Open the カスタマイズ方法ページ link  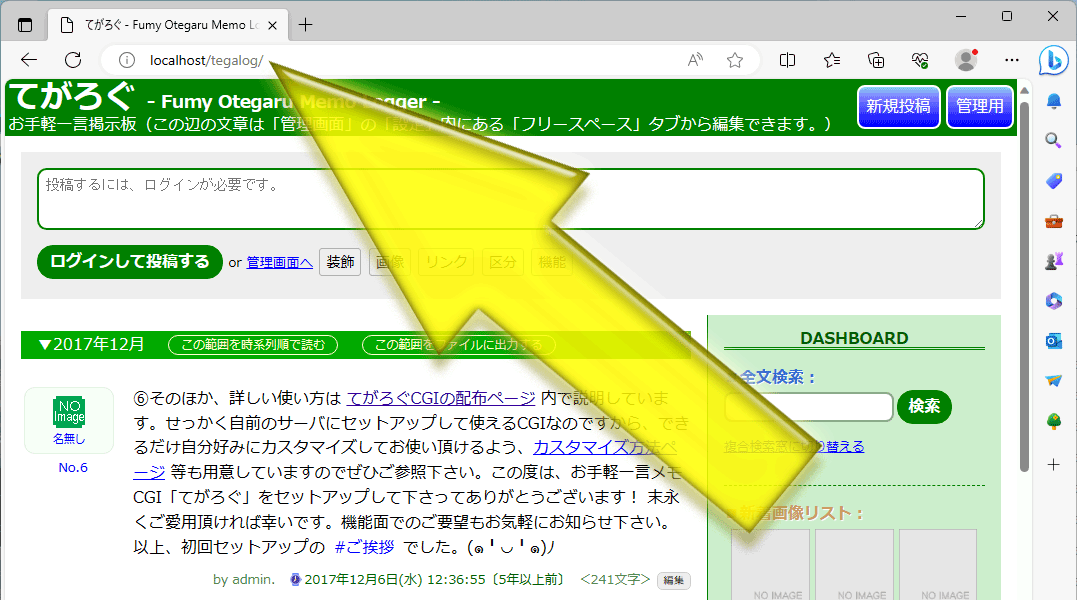click(x=604, y=448)
